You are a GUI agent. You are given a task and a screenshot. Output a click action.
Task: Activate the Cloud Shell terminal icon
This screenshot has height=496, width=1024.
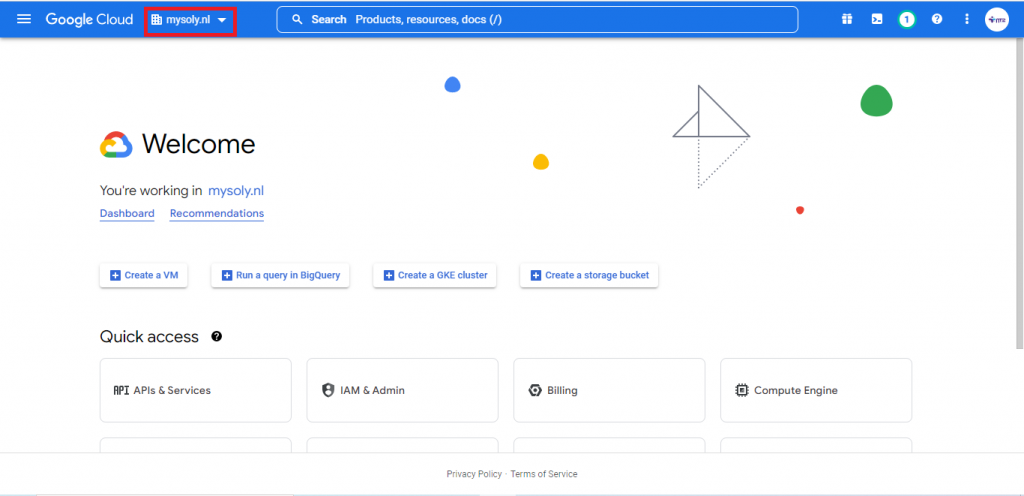pyautogui.click(x=876, y=19)
